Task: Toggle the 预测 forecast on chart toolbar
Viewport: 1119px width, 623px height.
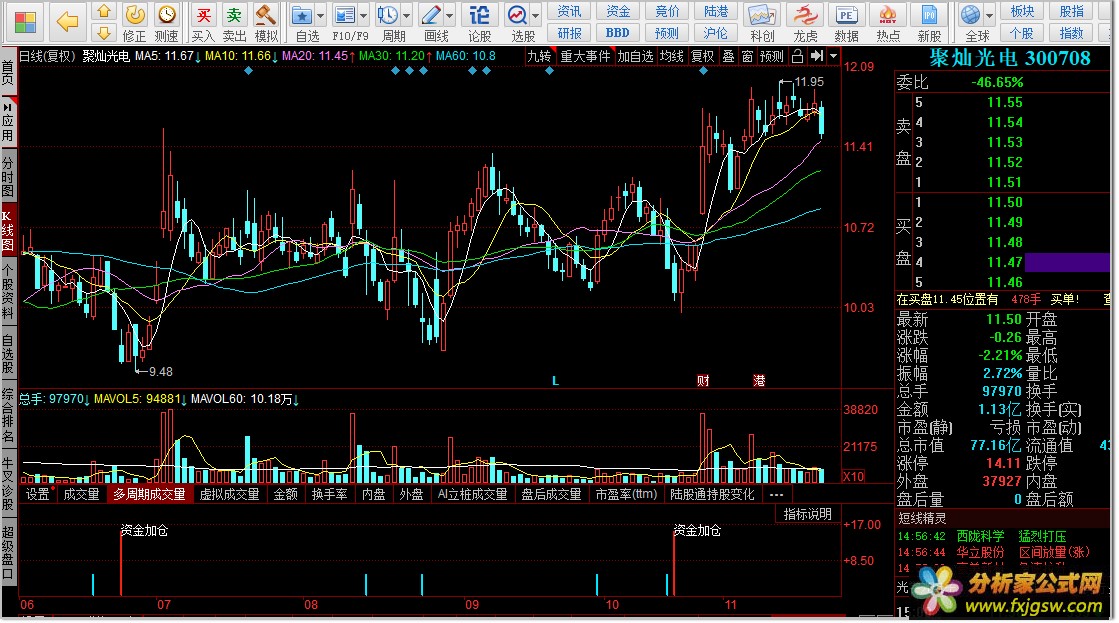Action: click(x=771, y=56)
